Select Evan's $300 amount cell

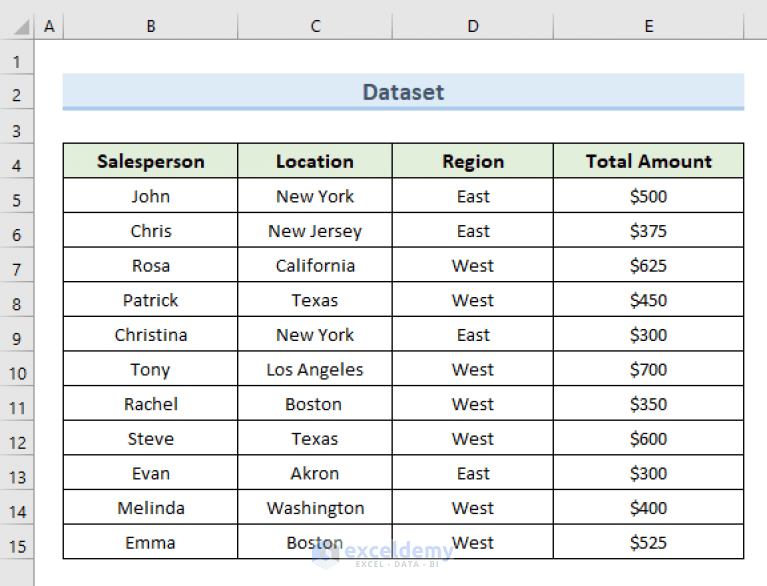pyautogui.click(x=649, y=473)
